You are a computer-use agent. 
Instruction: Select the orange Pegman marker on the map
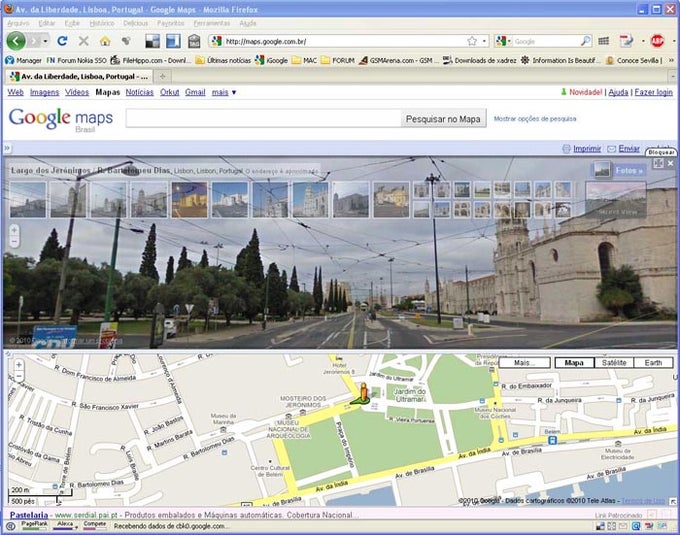[x=363, y=394]
